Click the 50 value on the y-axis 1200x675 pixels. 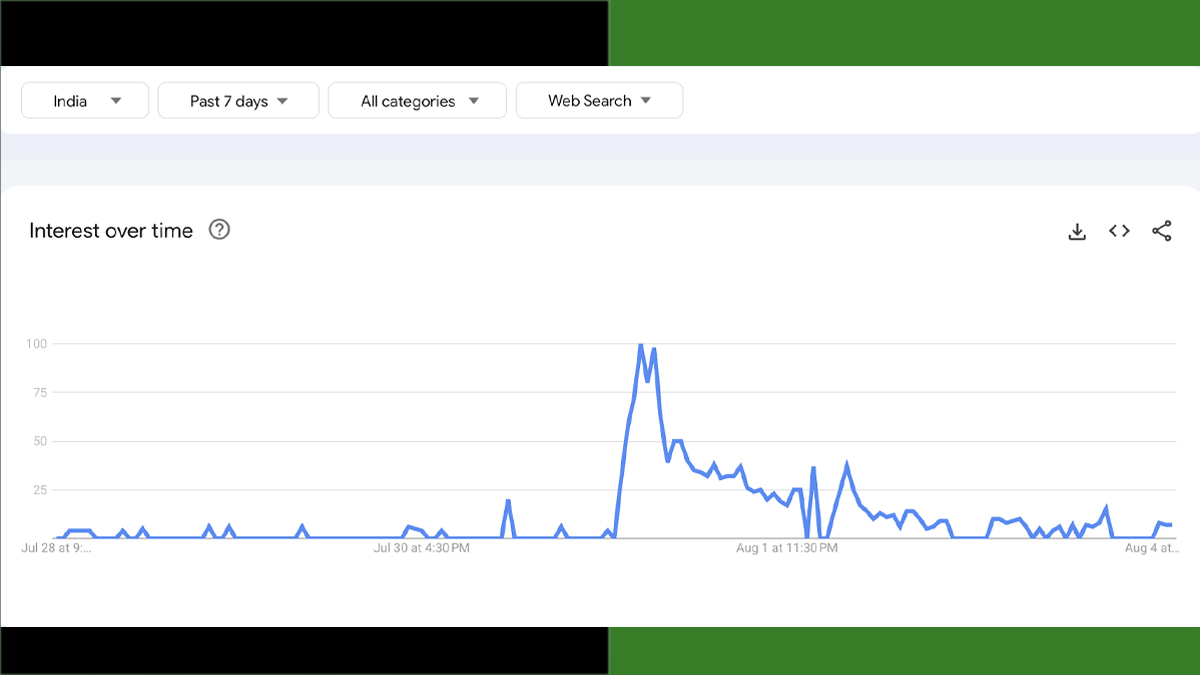point(40,441)
